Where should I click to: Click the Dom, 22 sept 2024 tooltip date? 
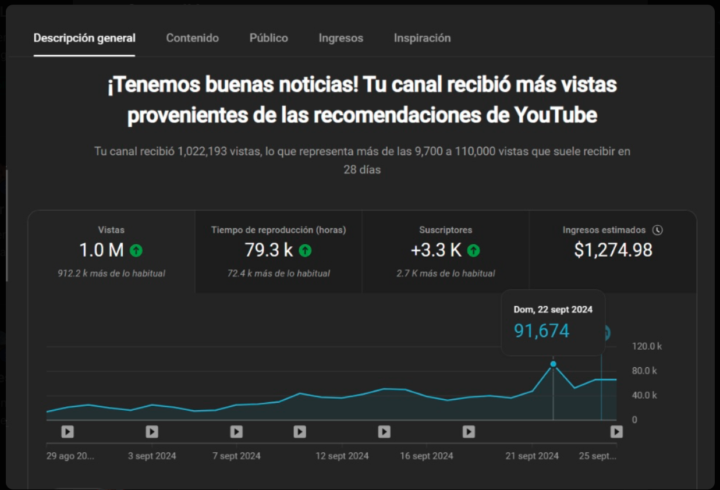(x=553, y=310)
